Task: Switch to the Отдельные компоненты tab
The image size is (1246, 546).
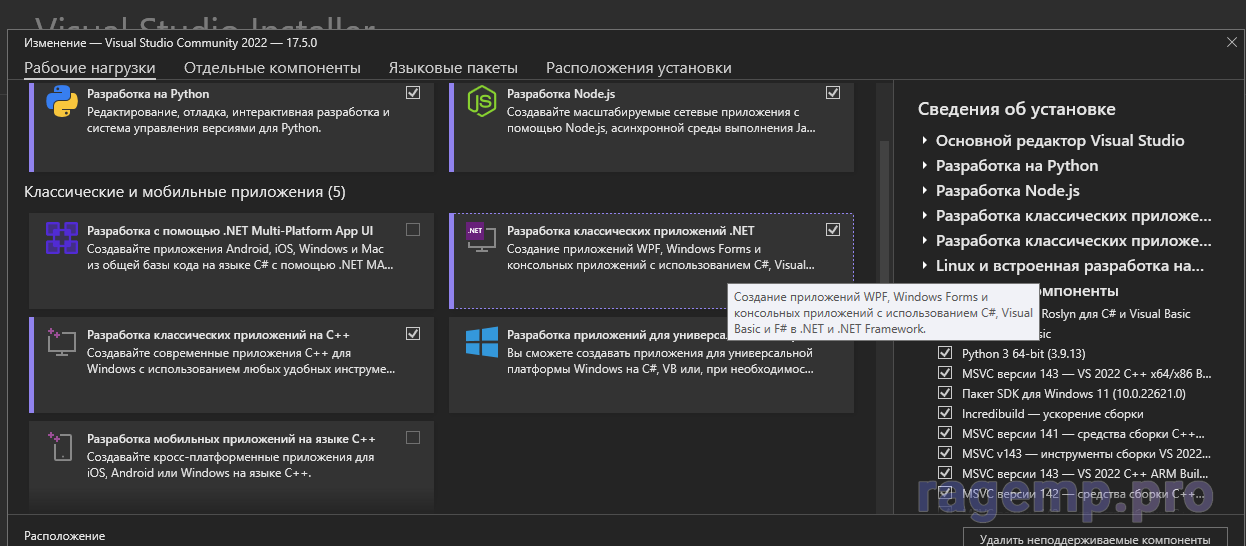Action: point(272,68)
